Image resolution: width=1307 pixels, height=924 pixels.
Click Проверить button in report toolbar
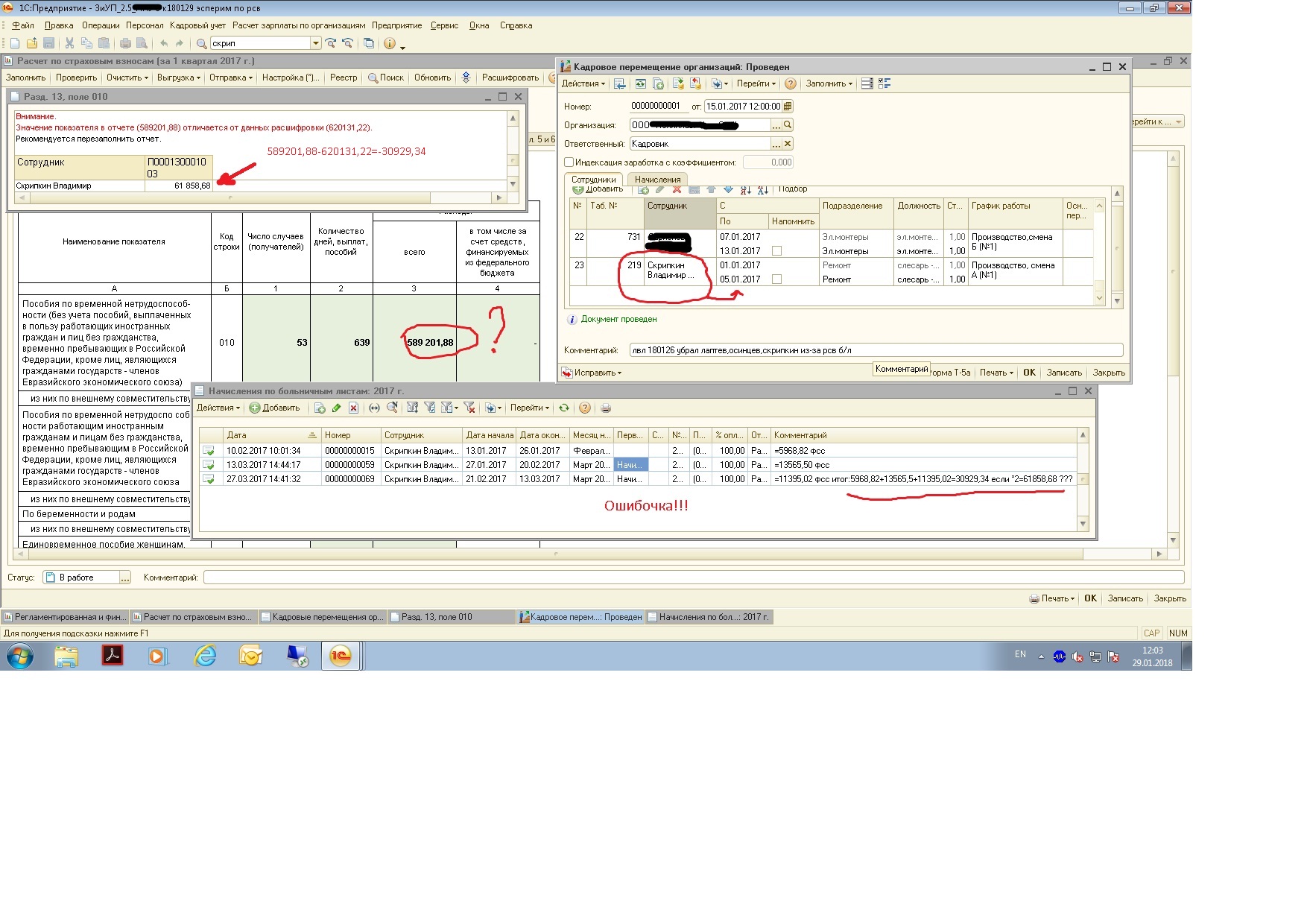(x=76, y=77)
